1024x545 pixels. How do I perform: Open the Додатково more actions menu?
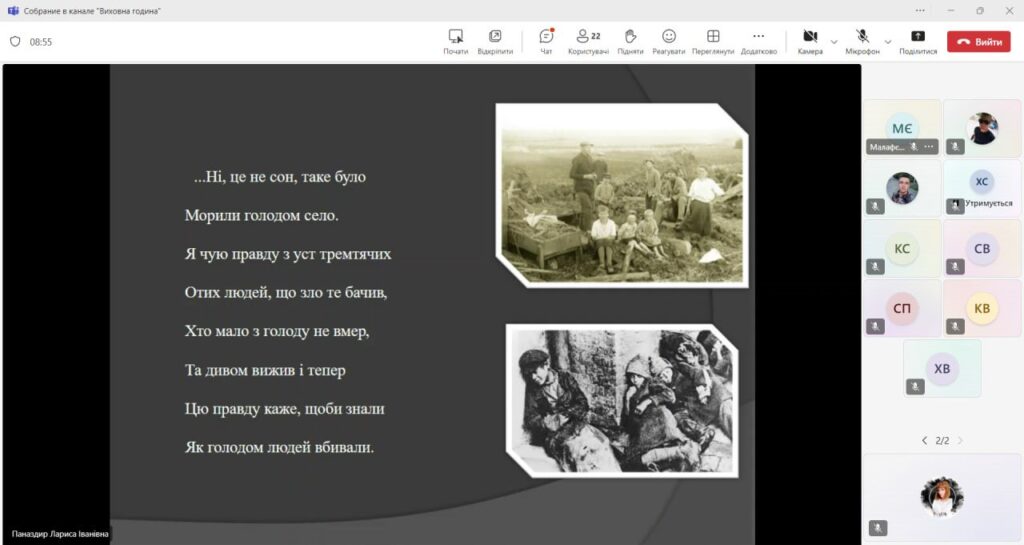[759, 41]
